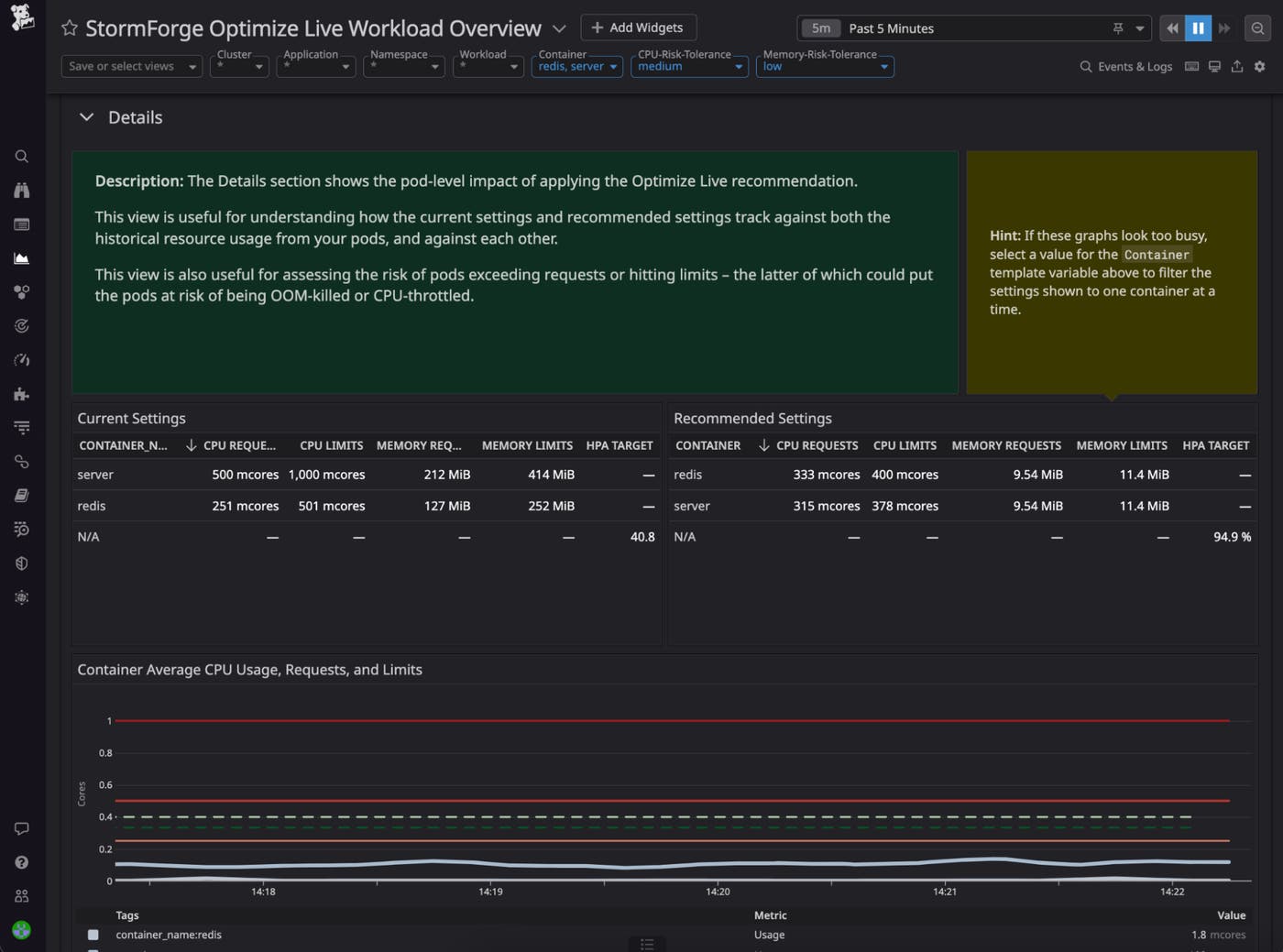Zoom out the time range with the magnifier

click(x=1257, y=28)
